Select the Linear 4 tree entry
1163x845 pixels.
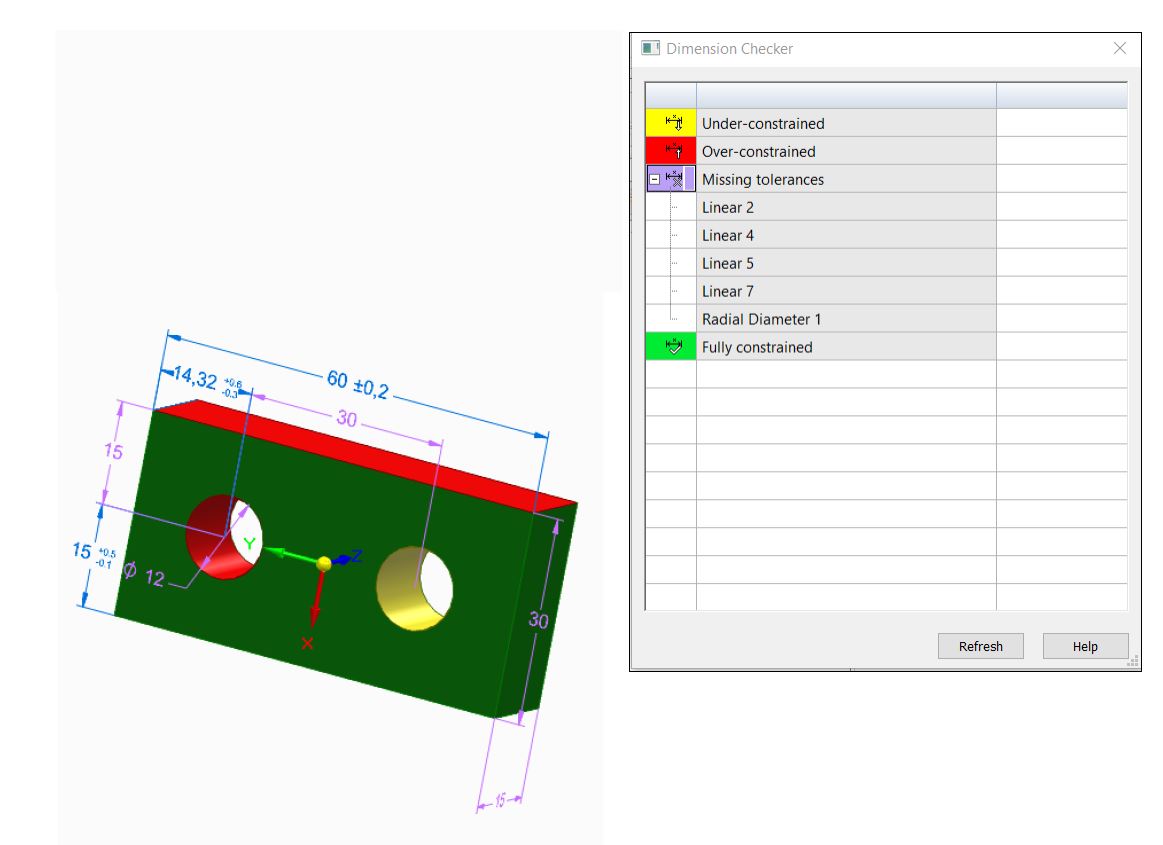tap(727, 235)
